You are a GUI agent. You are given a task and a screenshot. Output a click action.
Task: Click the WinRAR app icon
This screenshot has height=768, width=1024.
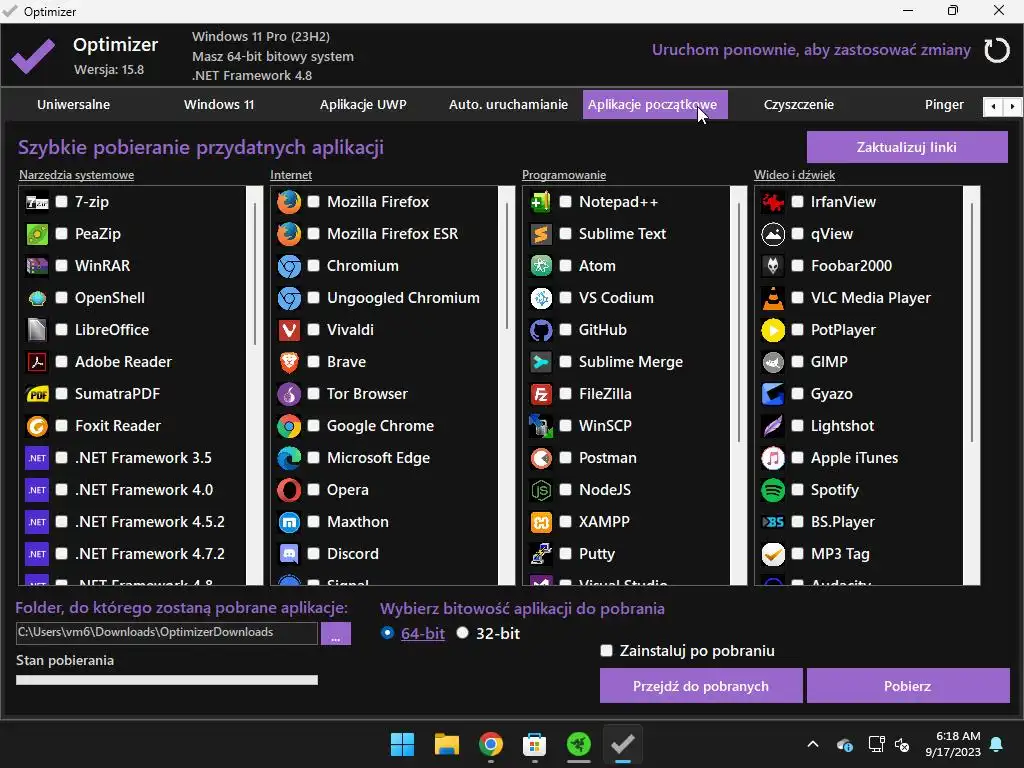pyautogui.click(x=37, y=266)
